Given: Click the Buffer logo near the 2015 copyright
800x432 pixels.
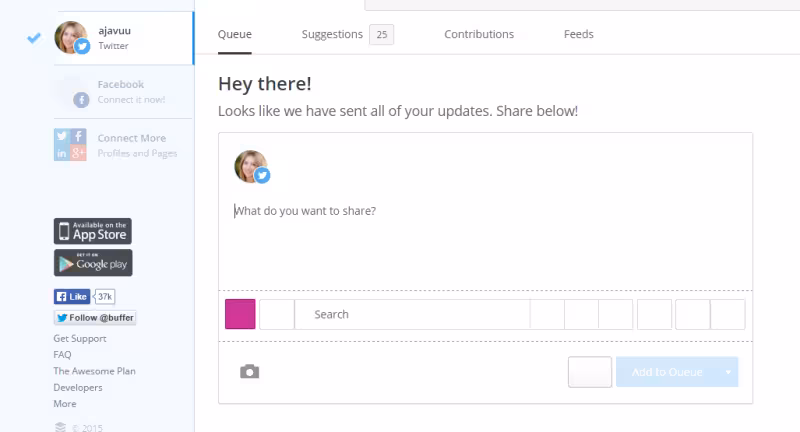Looking at the screenshot, I should point(60,427).
